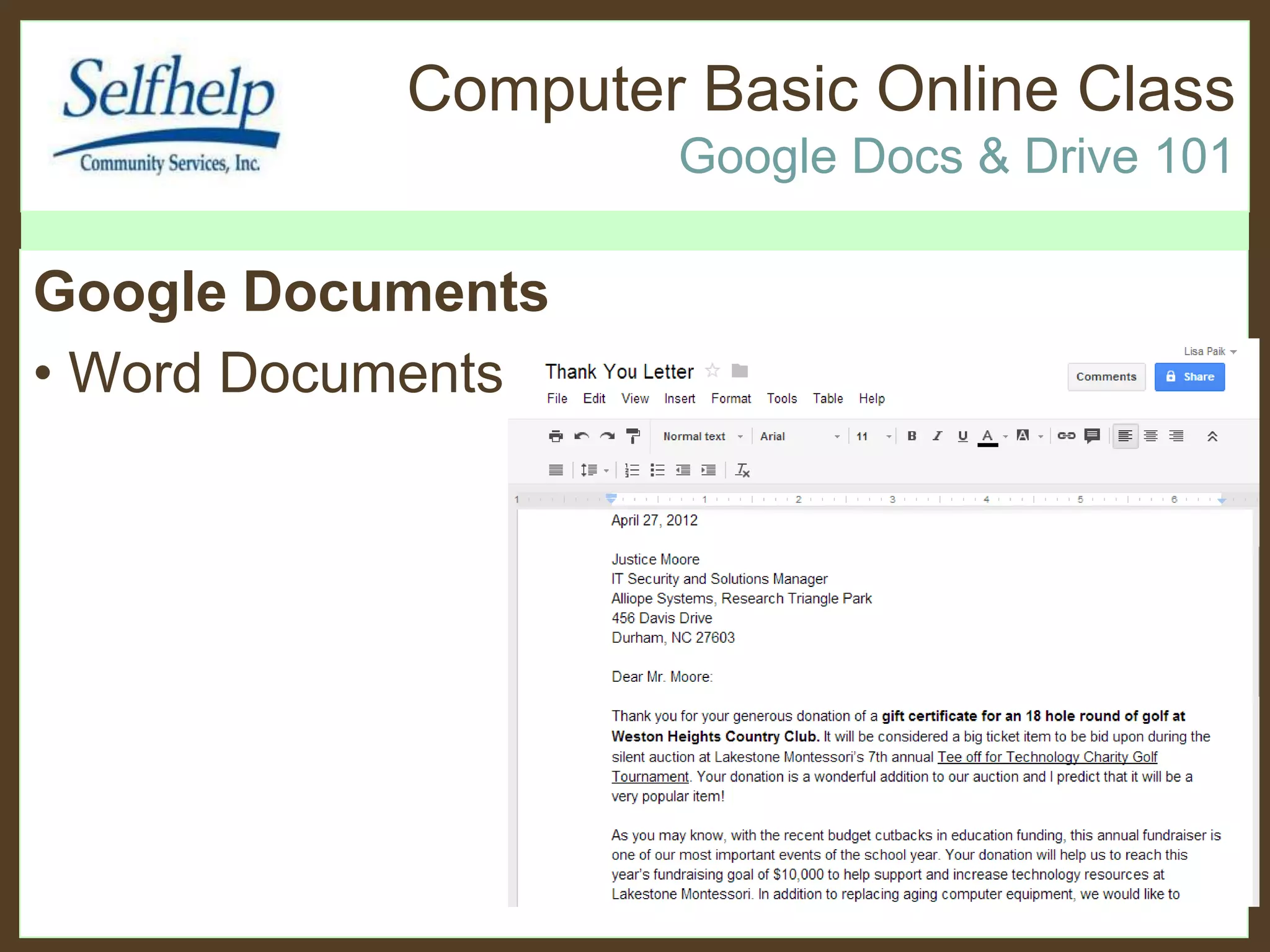The image size is (1270, 952).
Task: Open the Edit menu
Action: click(x=594, y=399)
